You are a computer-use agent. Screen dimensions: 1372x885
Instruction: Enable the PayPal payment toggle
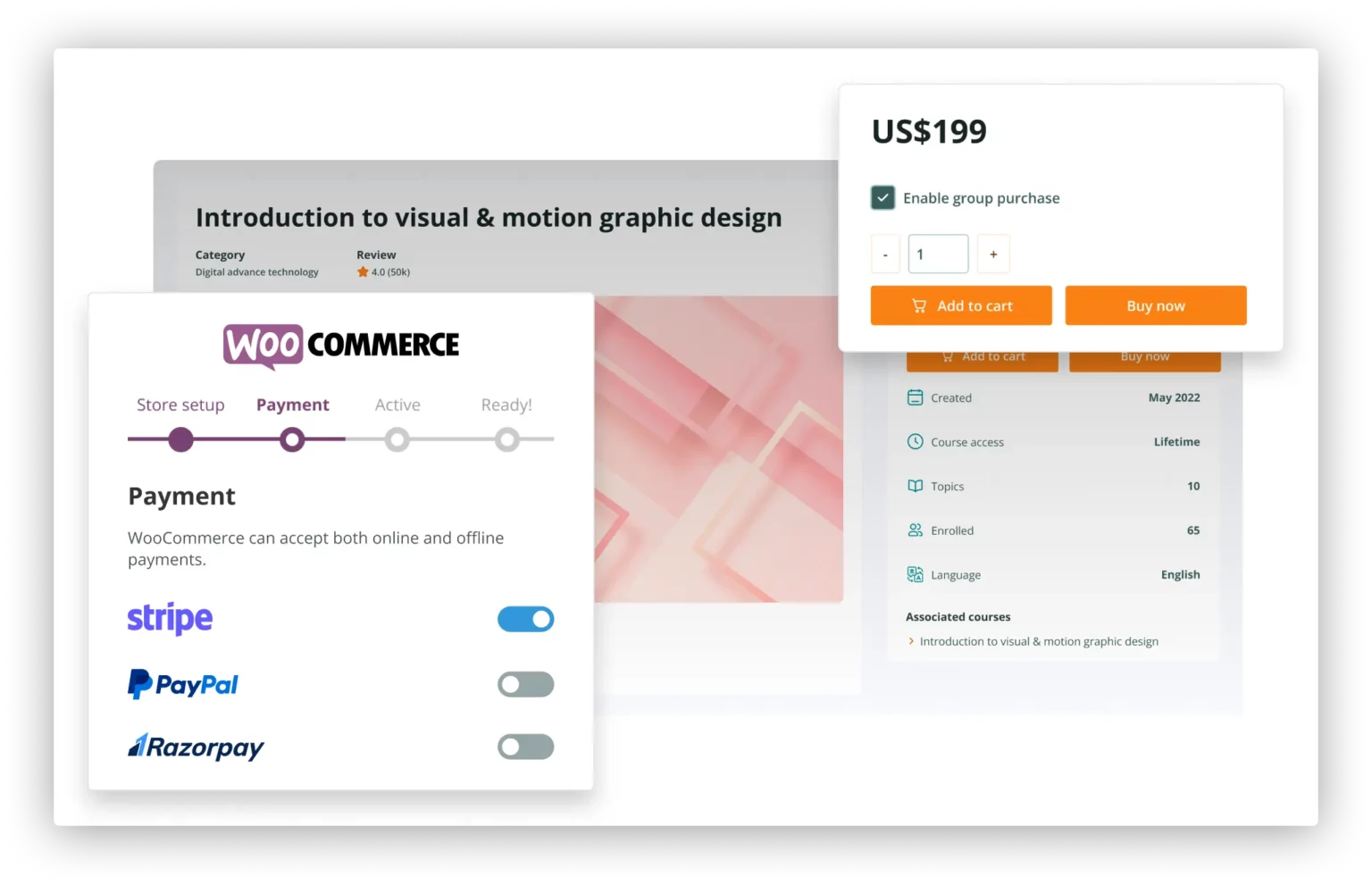point(525,684)
